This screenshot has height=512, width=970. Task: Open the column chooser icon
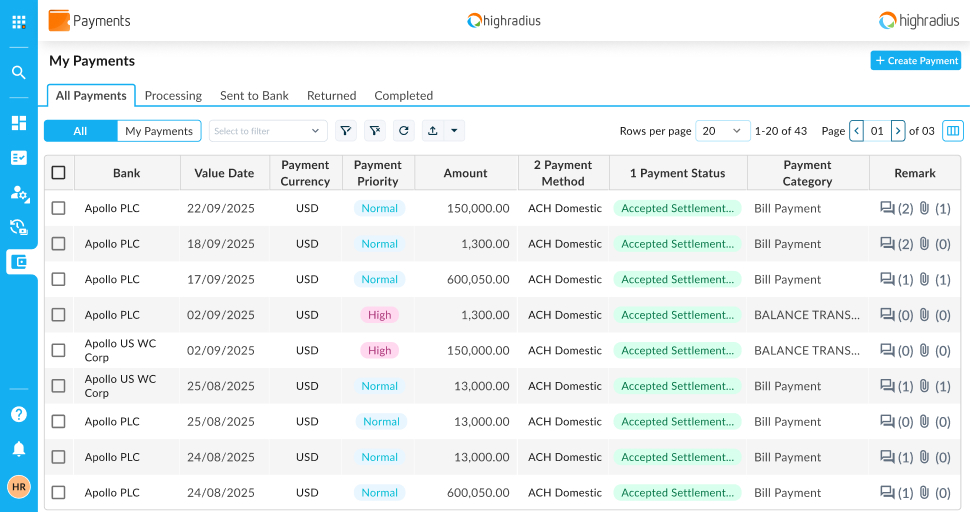[952, 131]
